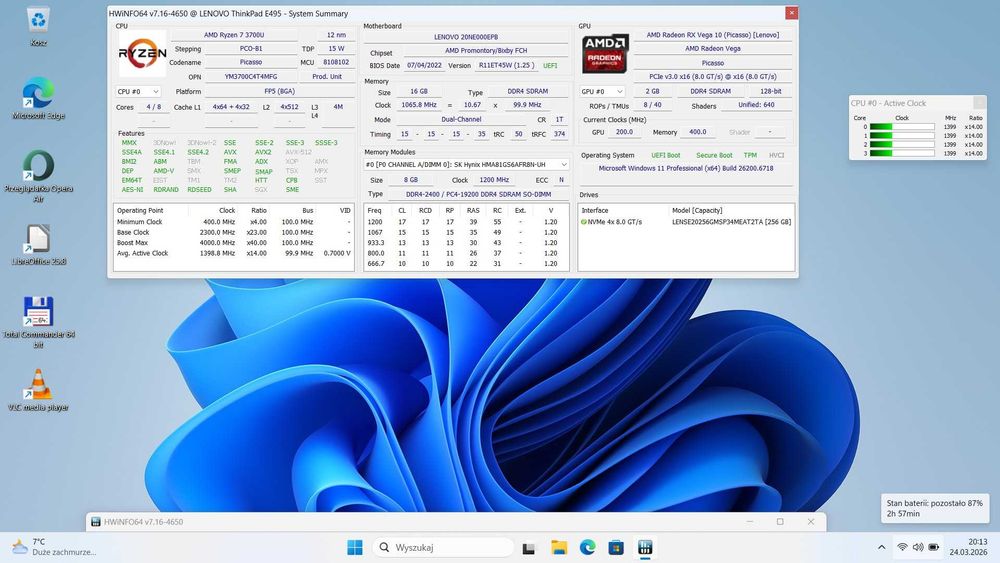The image size is (1000, 563).
Task: Open the Opera Air browser shortcut
Action: coord(38,175)
